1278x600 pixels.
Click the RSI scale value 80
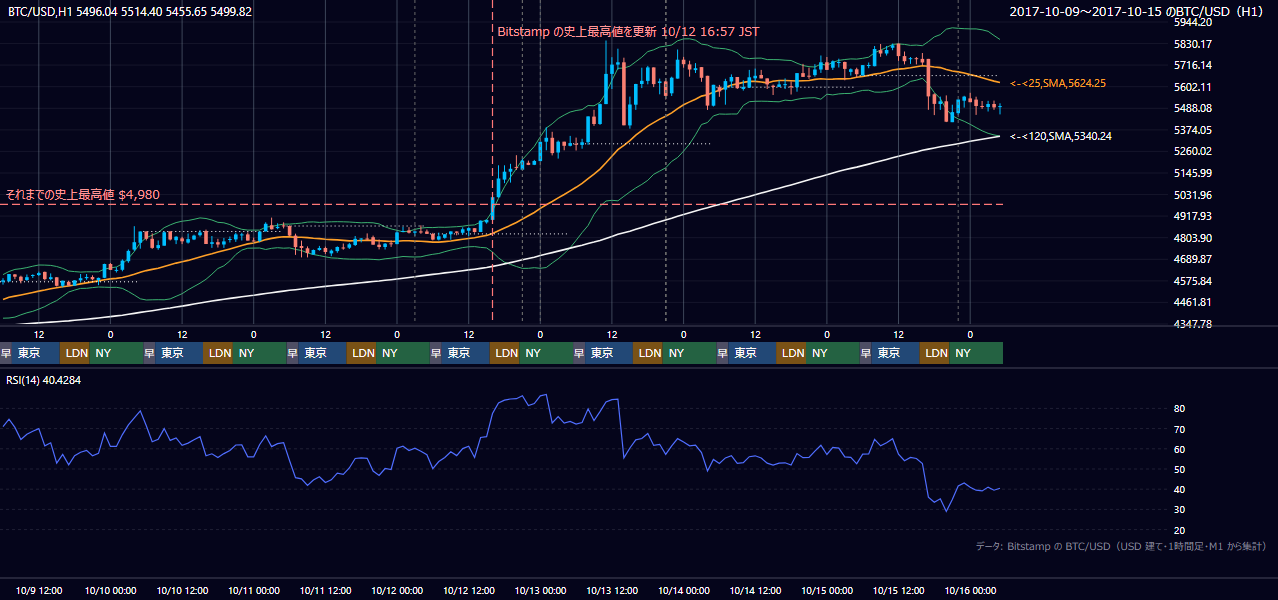1180,409
